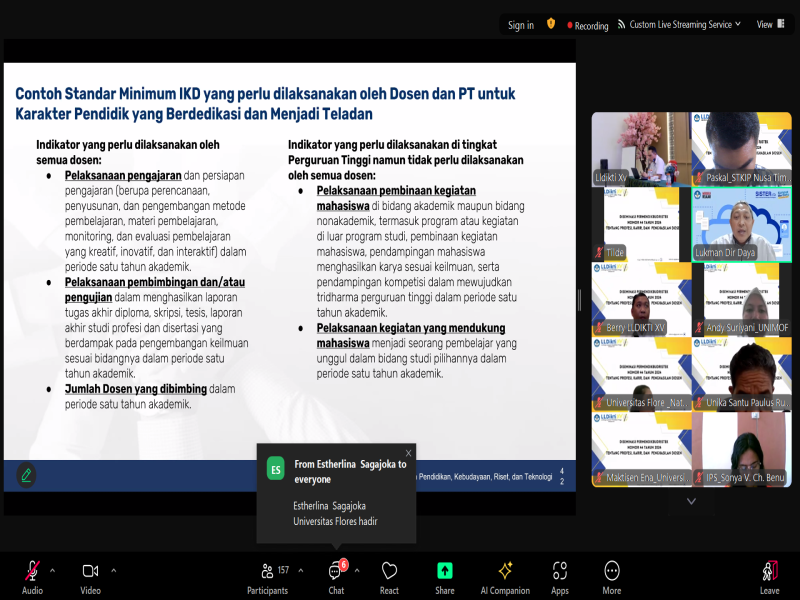Unmute the microphone Audio button
Image resolution: width=800 pixels, height=600 pixels.
(32, 577)
